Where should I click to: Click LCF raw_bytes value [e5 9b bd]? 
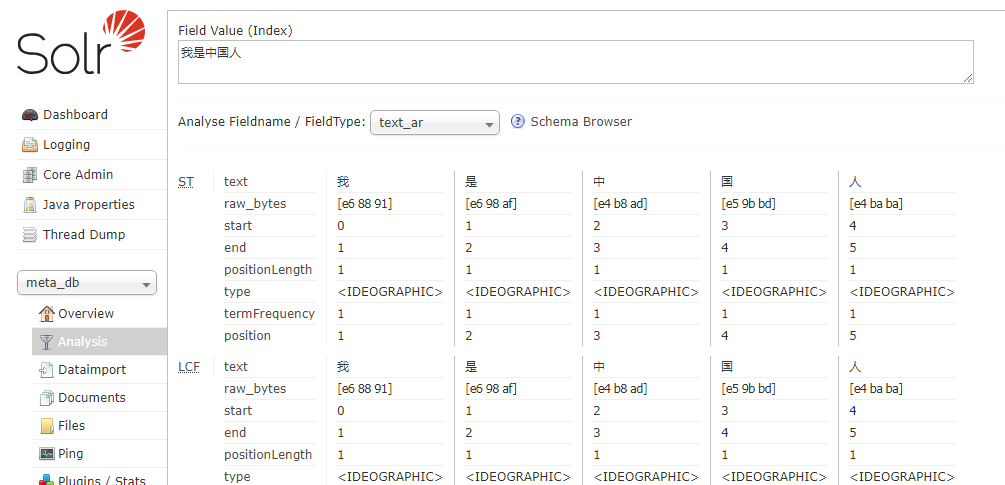point(749,389)
